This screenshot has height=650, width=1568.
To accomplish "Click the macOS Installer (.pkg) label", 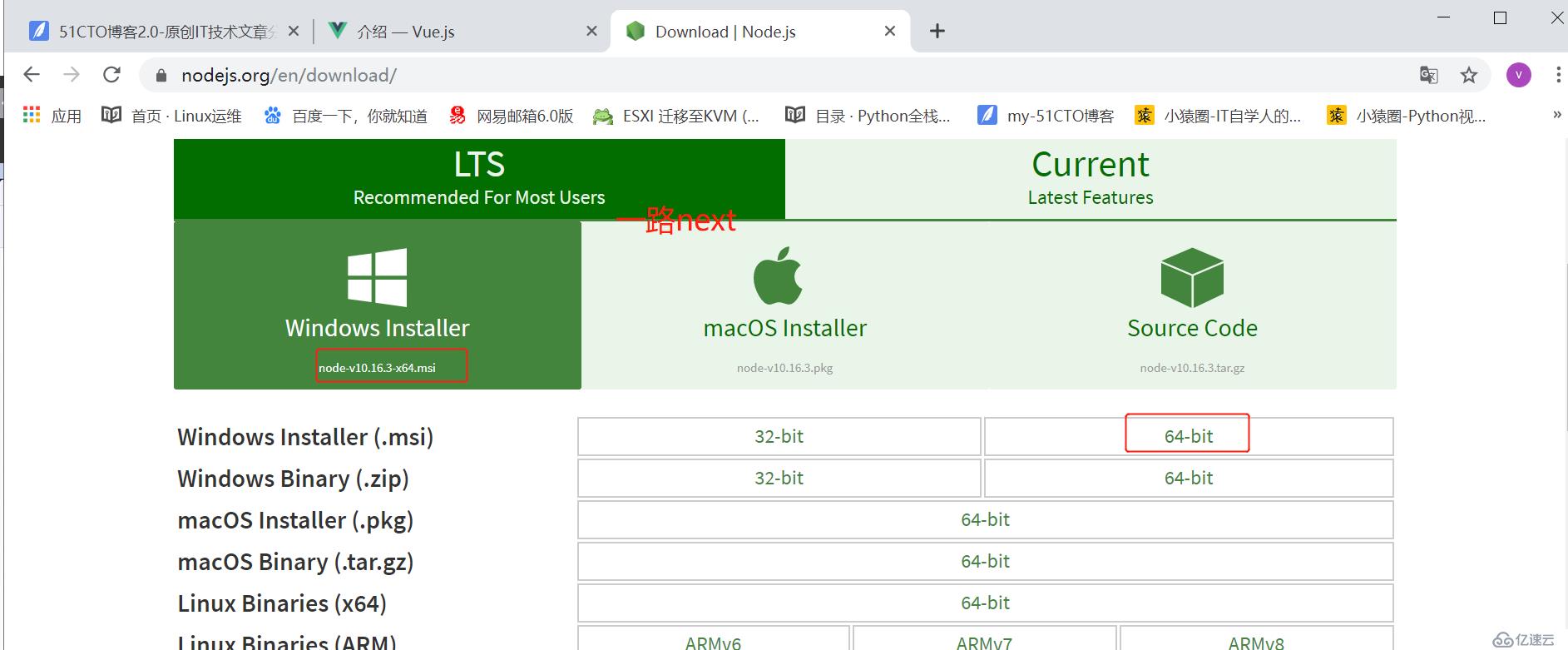I will [295, 520].
